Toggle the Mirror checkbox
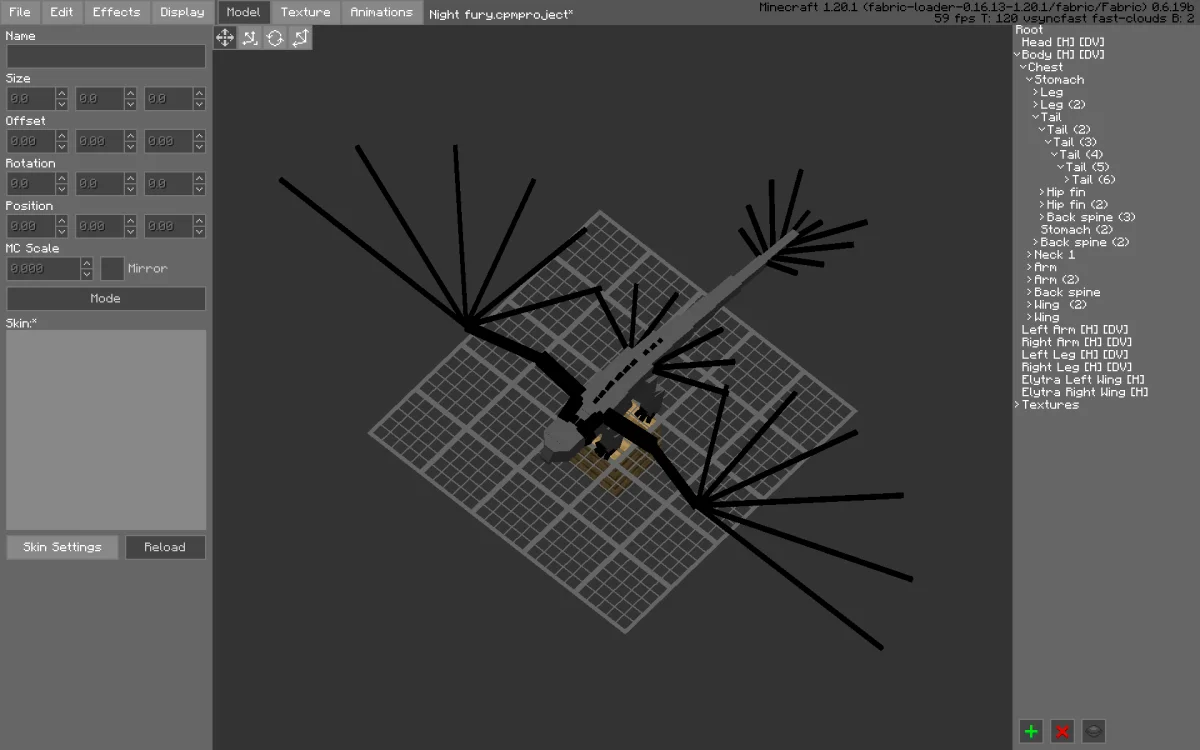Image resolution: width=1200 pixels, height=750 pixels. pos(112,269)
